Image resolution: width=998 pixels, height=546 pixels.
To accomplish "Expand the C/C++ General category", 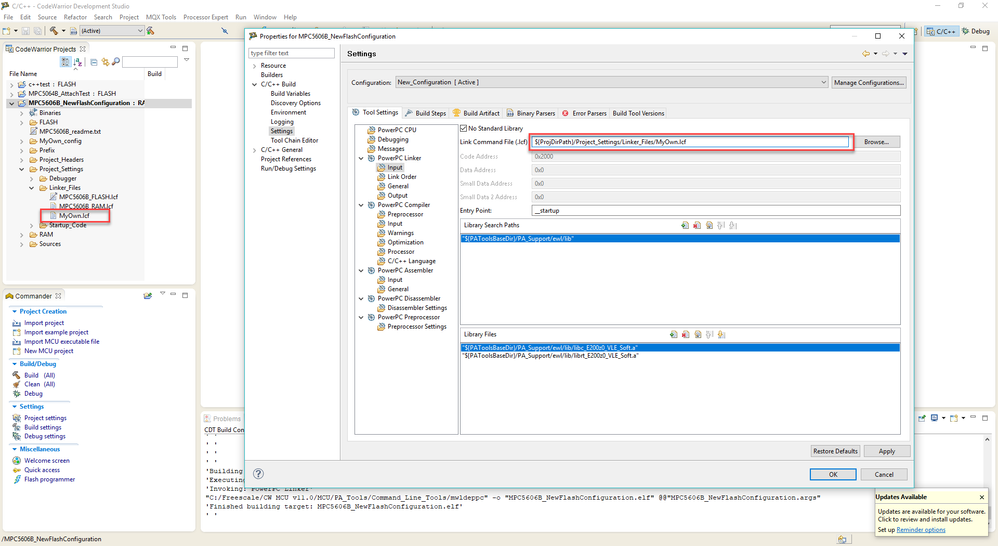I will point(255,150).
